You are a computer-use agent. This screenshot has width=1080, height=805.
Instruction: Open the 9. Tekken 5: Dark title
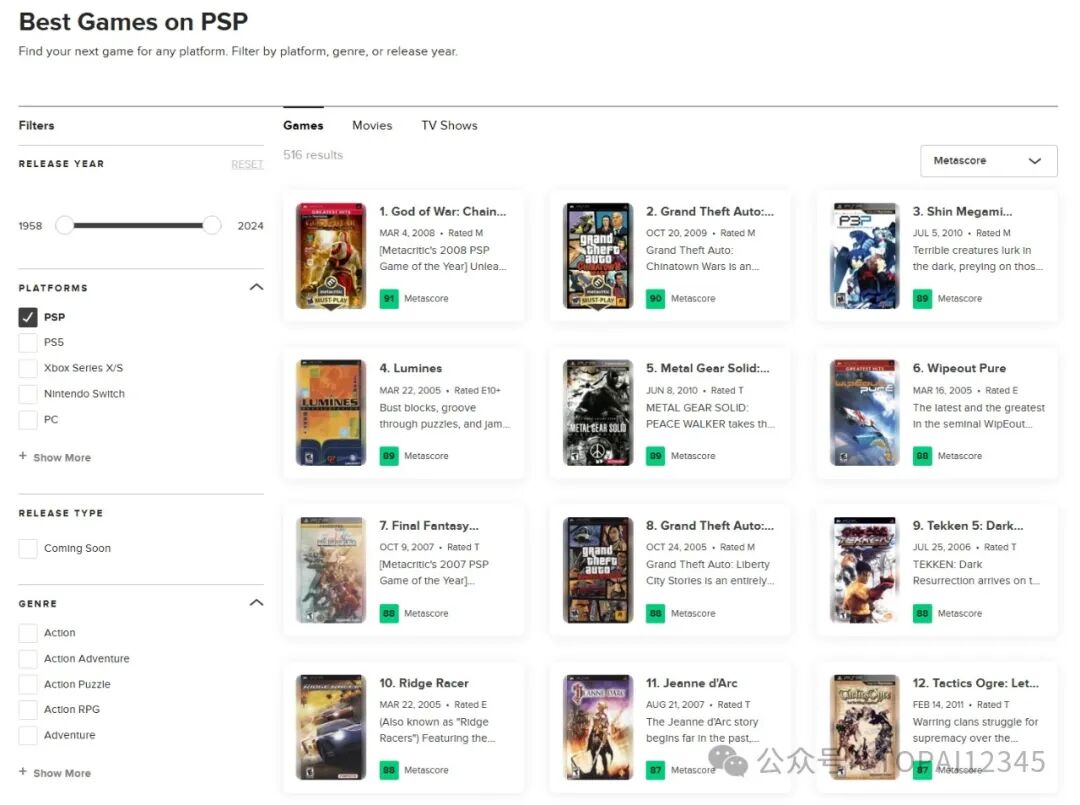(x=968, y=525)
